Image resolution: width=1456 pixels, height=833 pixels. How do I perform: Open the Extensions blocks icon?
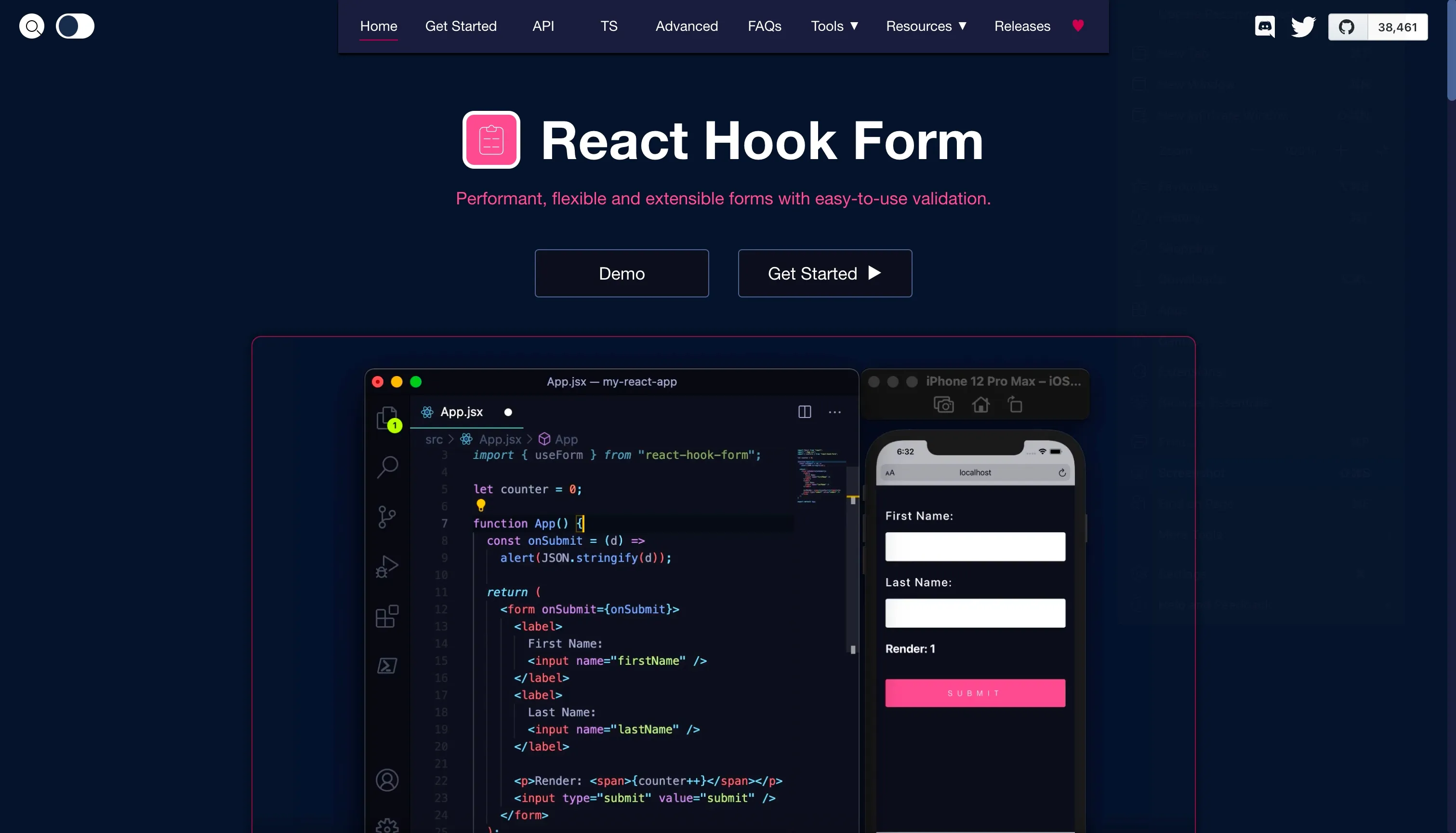(x=387, y=616)
